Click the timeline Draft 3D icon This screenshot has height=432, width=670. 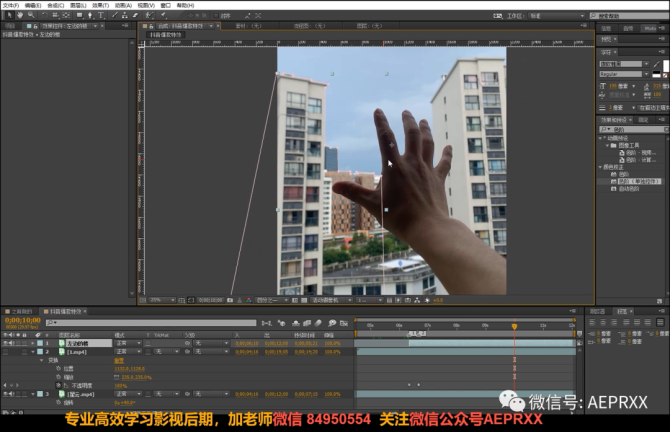[x=282, y=323]
